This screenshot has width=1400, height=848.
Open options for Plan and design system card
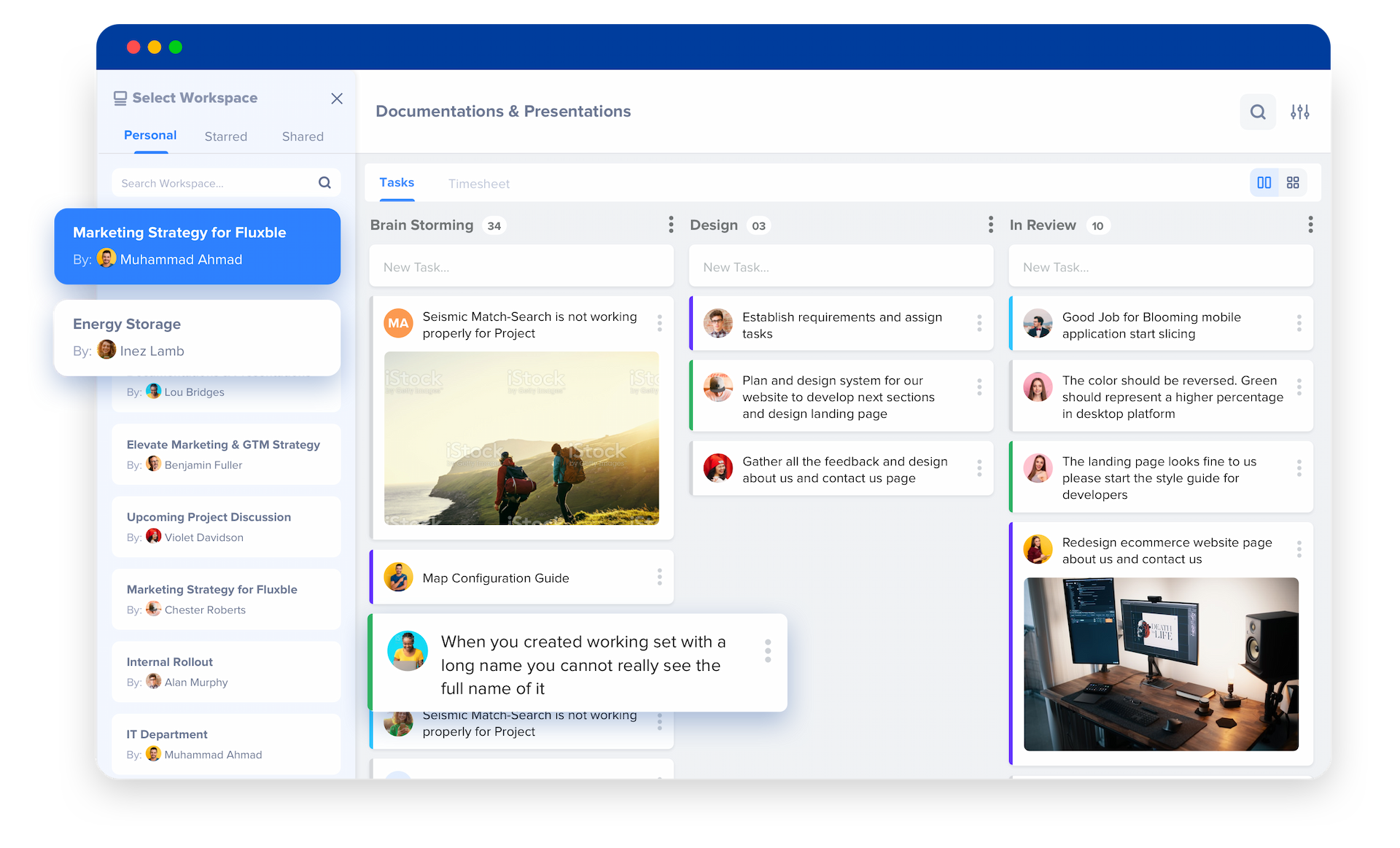979,387
